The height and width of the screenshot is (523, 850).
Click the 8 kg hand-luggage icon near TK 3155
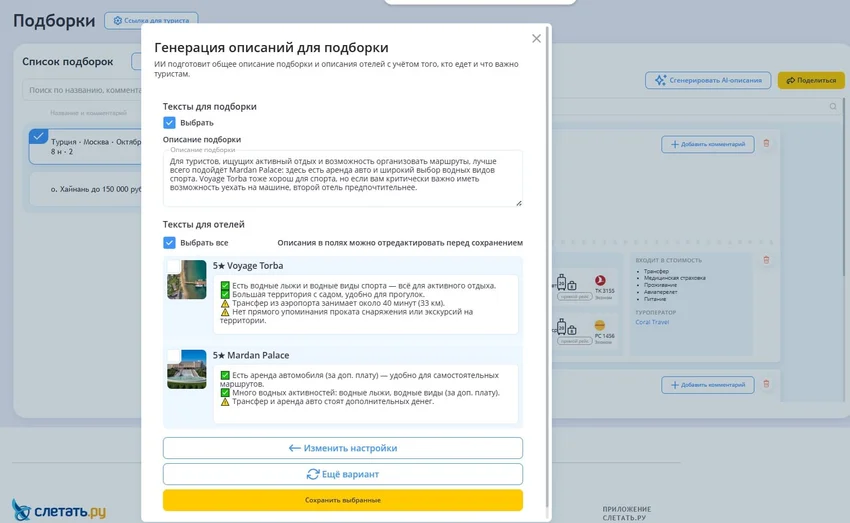click(572, 285)
